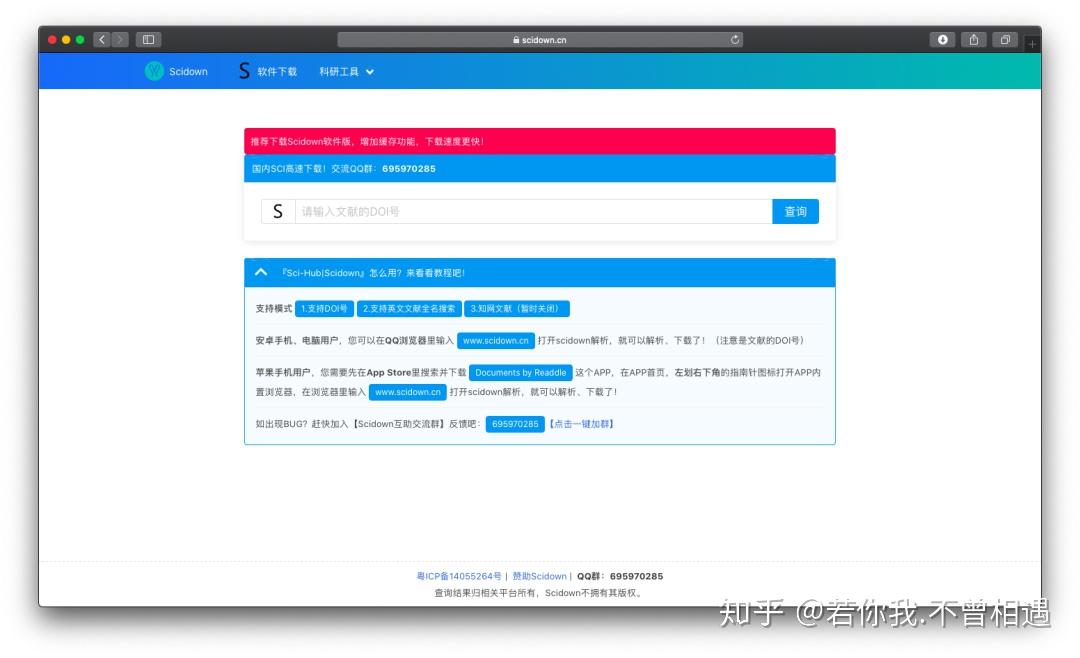
Task: Open the 软件下载 menu item
Action: (277, 72)
